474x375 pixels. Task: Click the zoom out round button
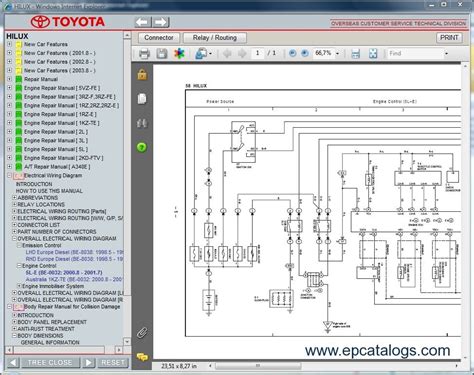point(292,53)
